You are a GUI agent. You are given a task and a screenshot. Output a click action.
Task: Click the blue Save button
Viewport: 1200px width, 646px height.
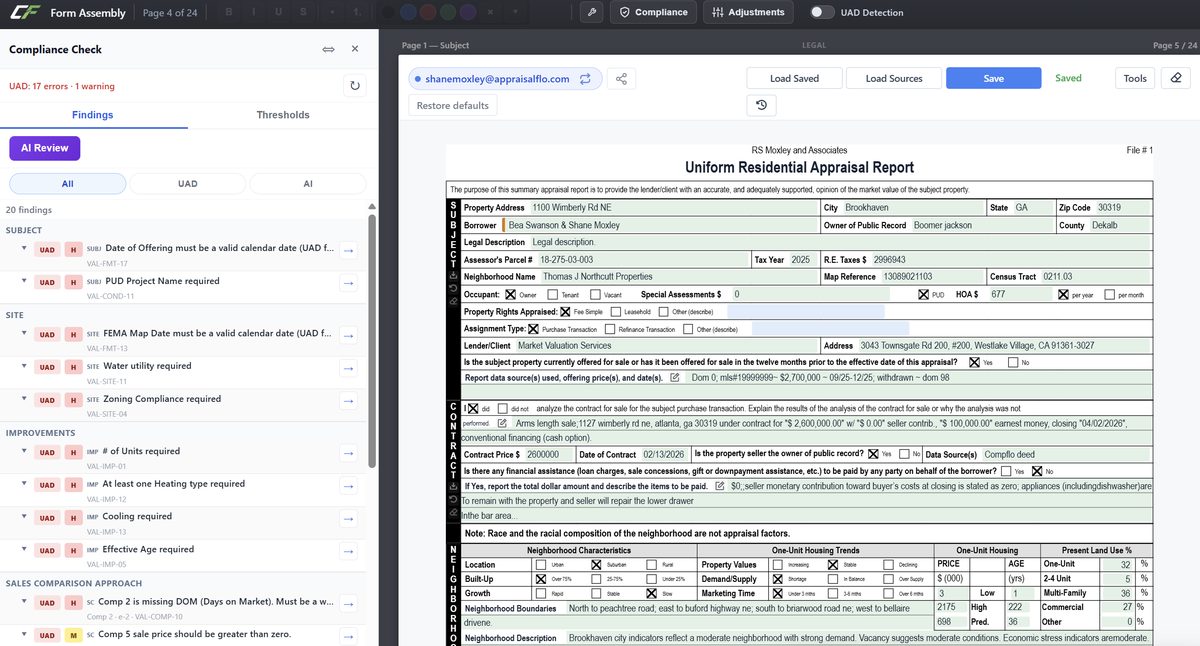(x=994, y=78)
